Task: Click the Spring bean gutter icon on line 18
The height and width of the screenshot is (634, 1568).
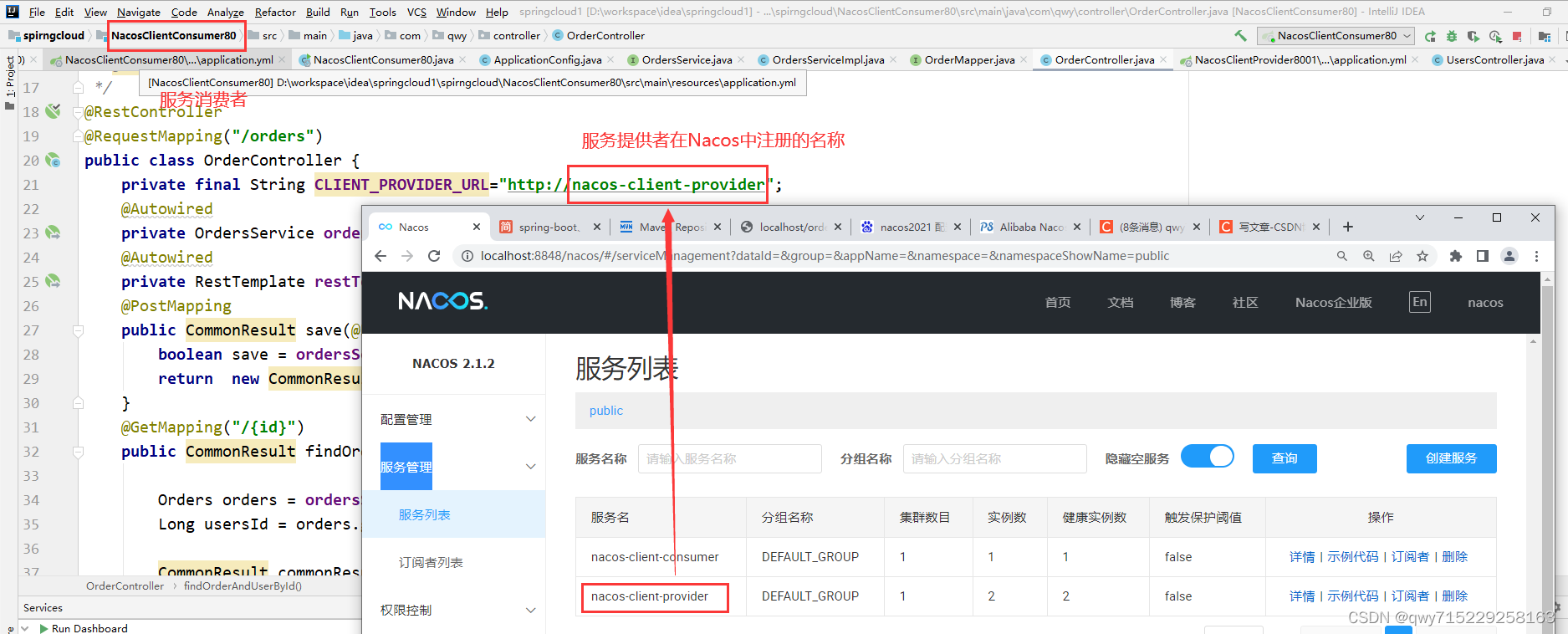Action: pyautogui.click(x=53, y=110)
